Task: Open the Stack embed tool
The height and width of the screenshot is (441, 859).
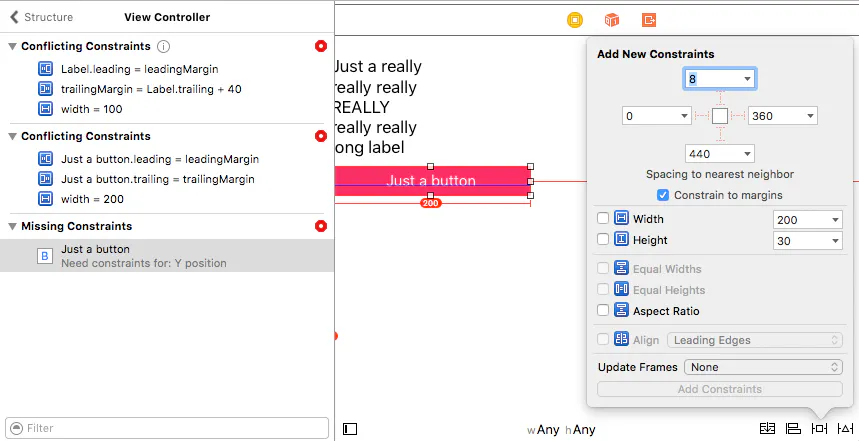Action: (768, 428)
